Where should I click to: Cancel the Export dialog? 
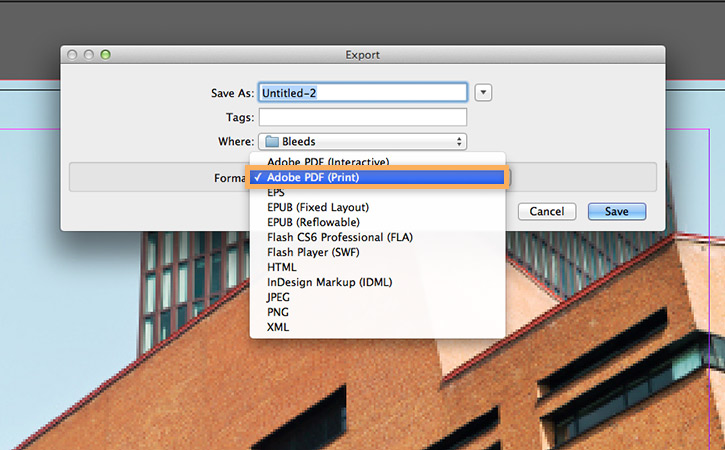(x=547, y=211)
